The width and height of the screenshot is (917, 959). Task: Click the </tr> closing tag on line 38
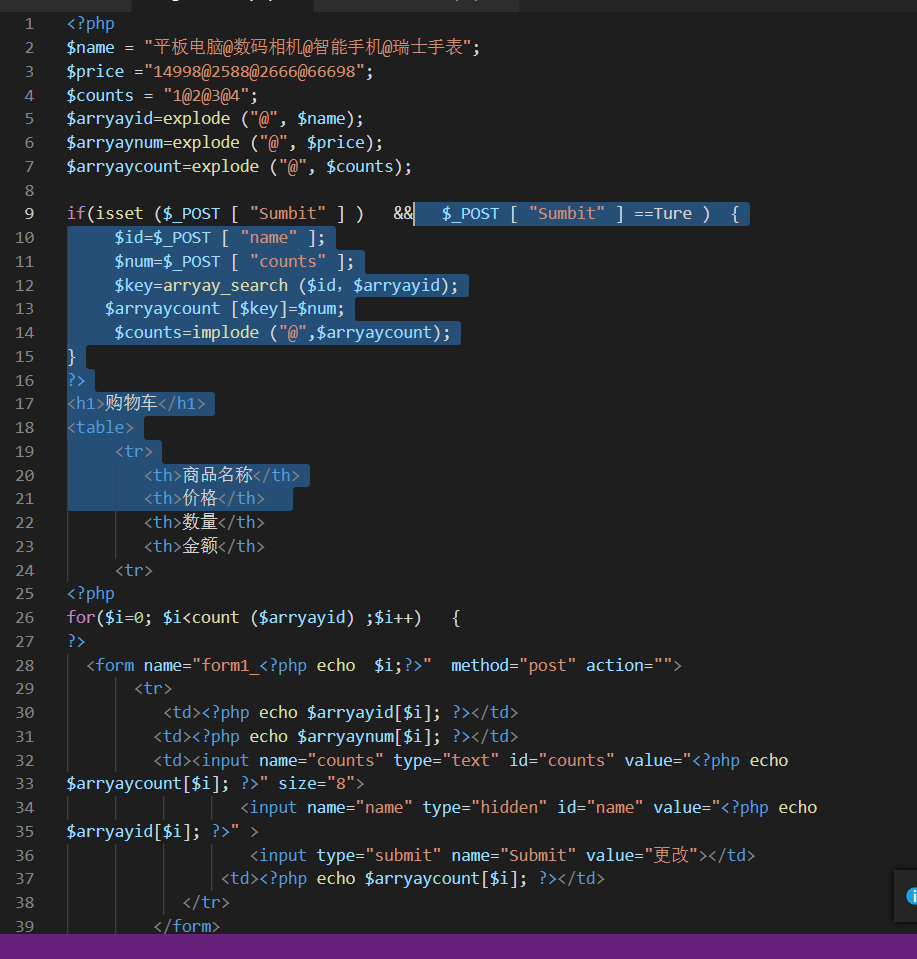(x=206, y=902)
